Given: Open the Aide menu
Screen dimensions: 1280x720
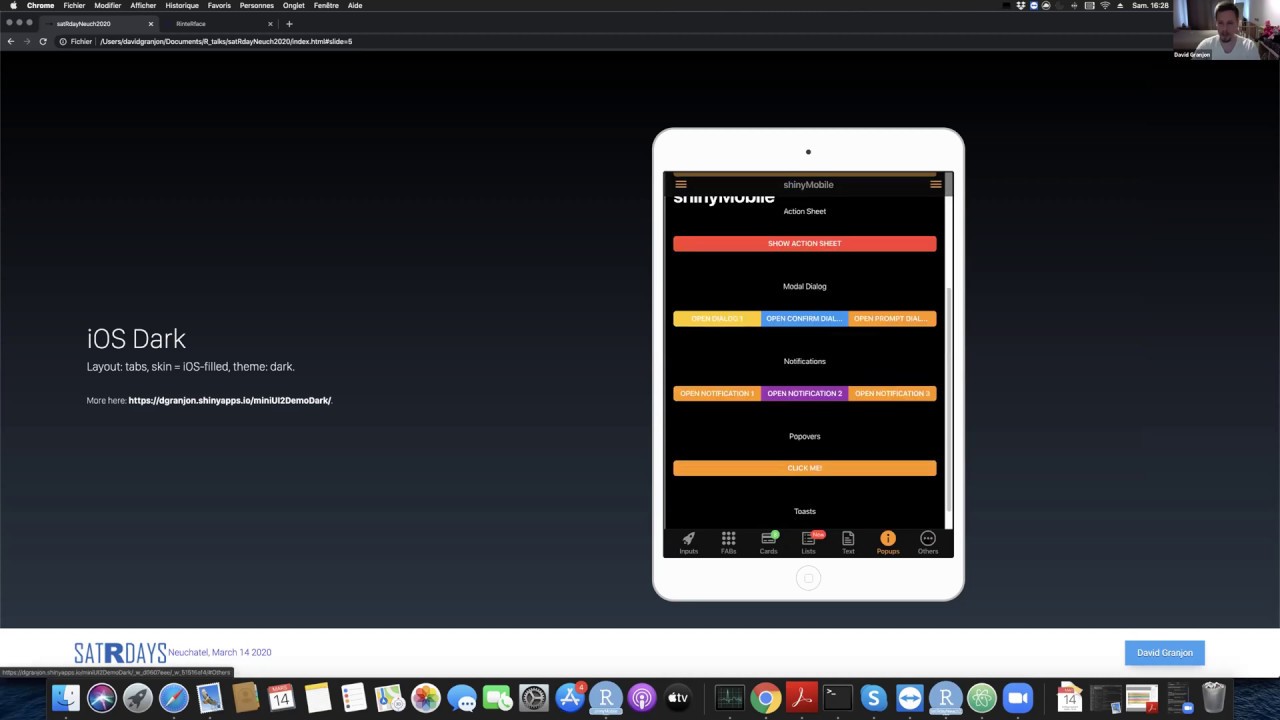Looking at the screenshot, I should [355, 5].
